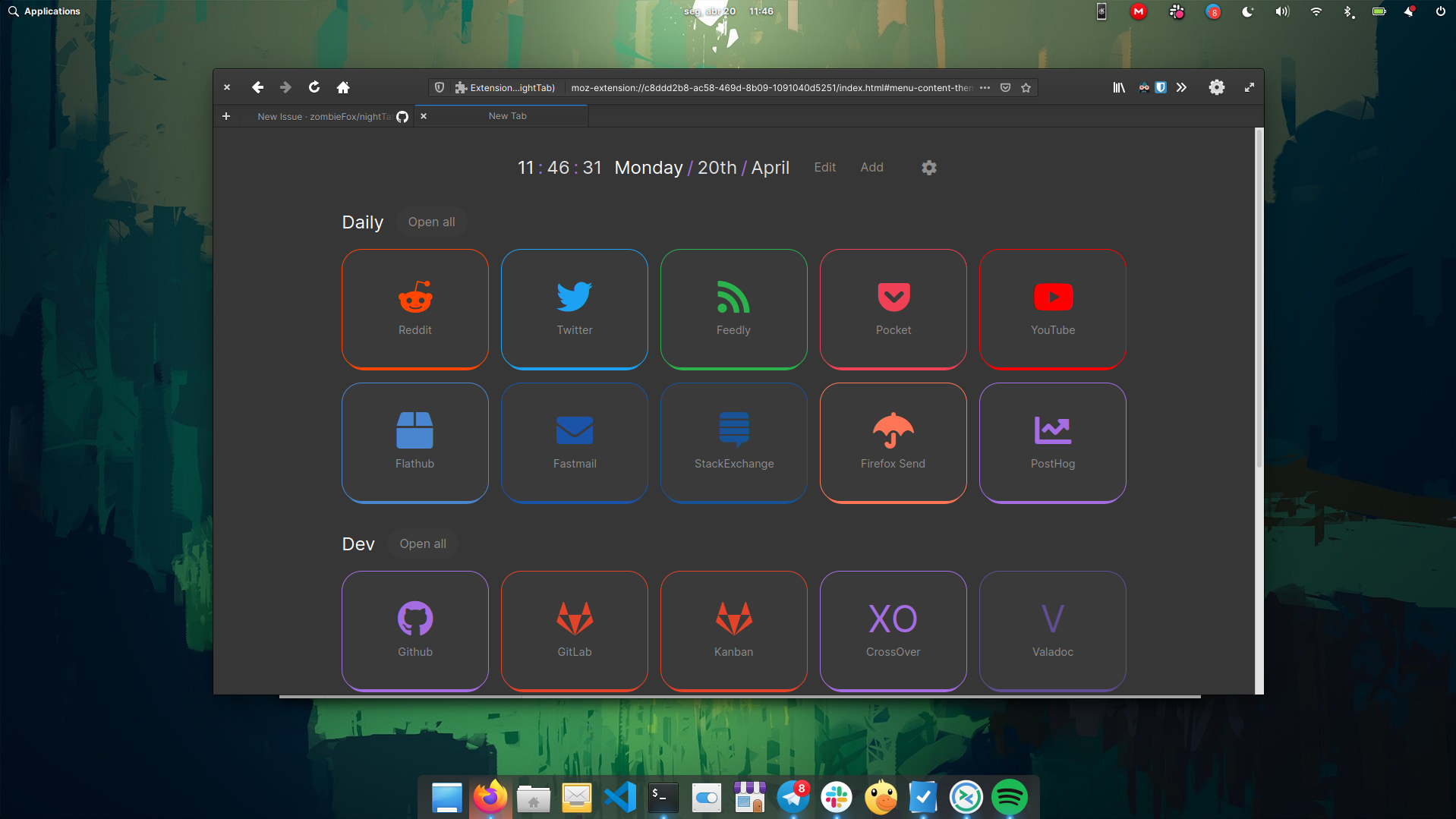The image size is (1456, 819).
Task: Click Open all for the Daily group
Action: (x=432, y=222)
